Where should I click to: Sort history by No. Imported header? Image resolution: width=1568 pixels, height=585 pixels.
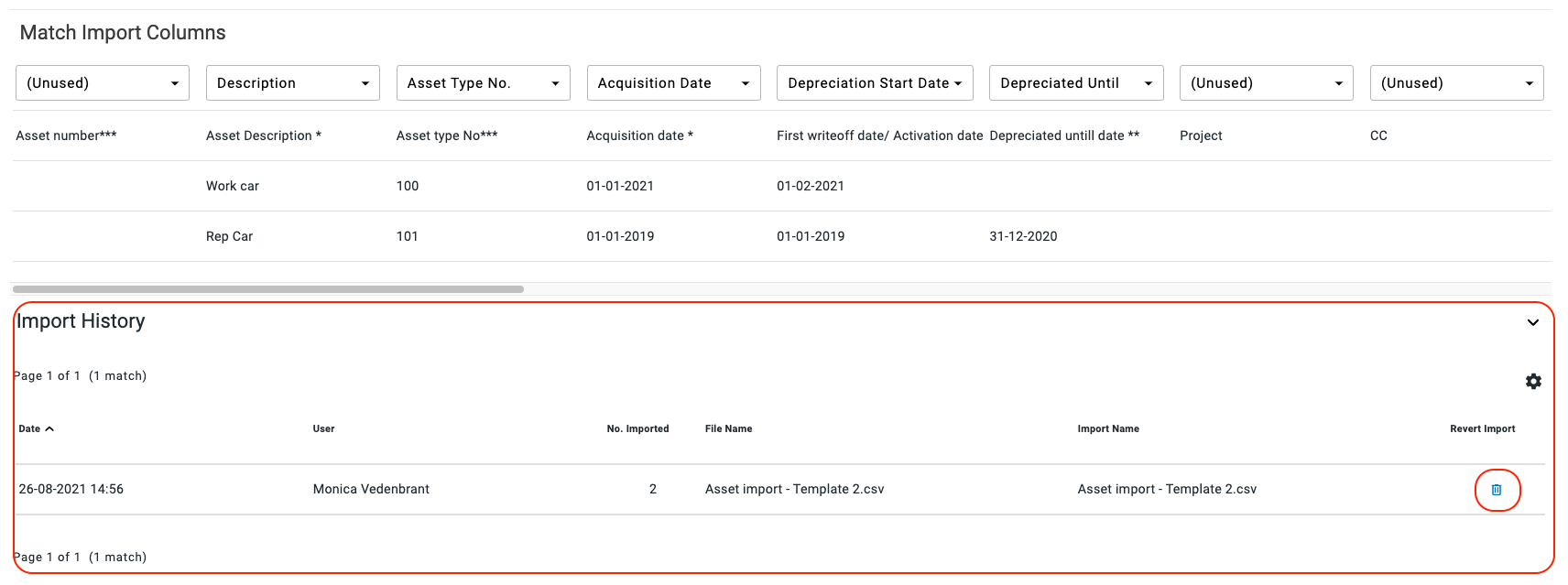[637, 428]
